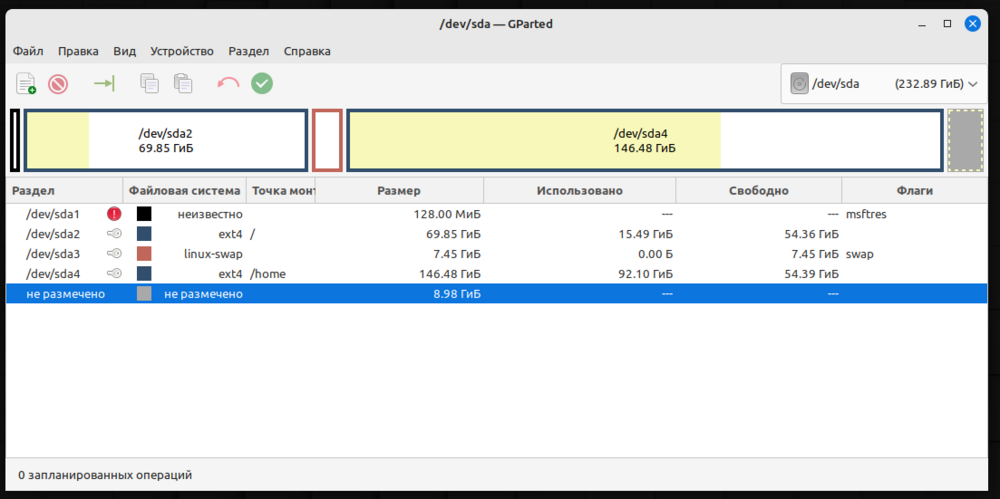This screenshot has height=499, width=1000.
Task: Click the Раздел column header
Action: (x=64, y=191)
